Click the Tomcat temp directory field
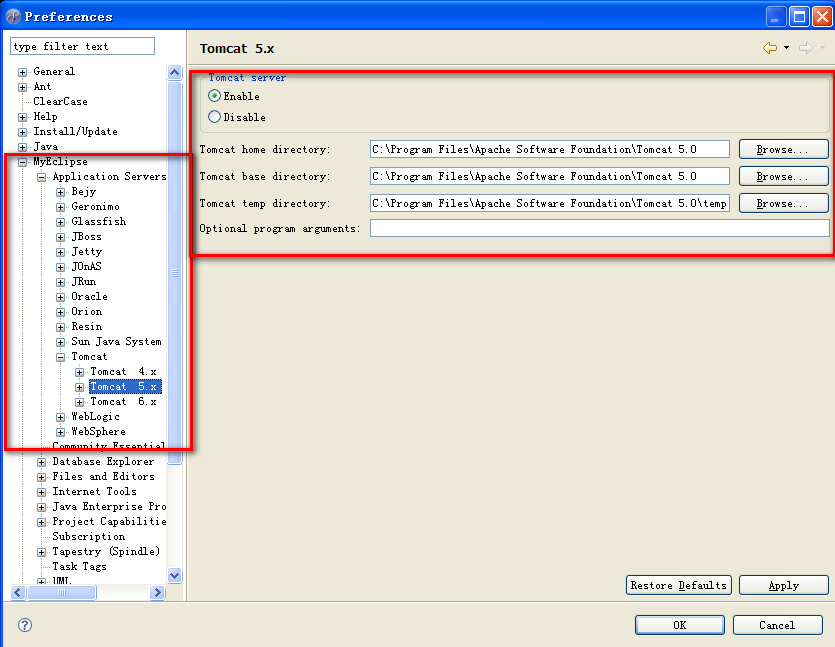This screenshot has height=647, width=835. tap(550, 203)
